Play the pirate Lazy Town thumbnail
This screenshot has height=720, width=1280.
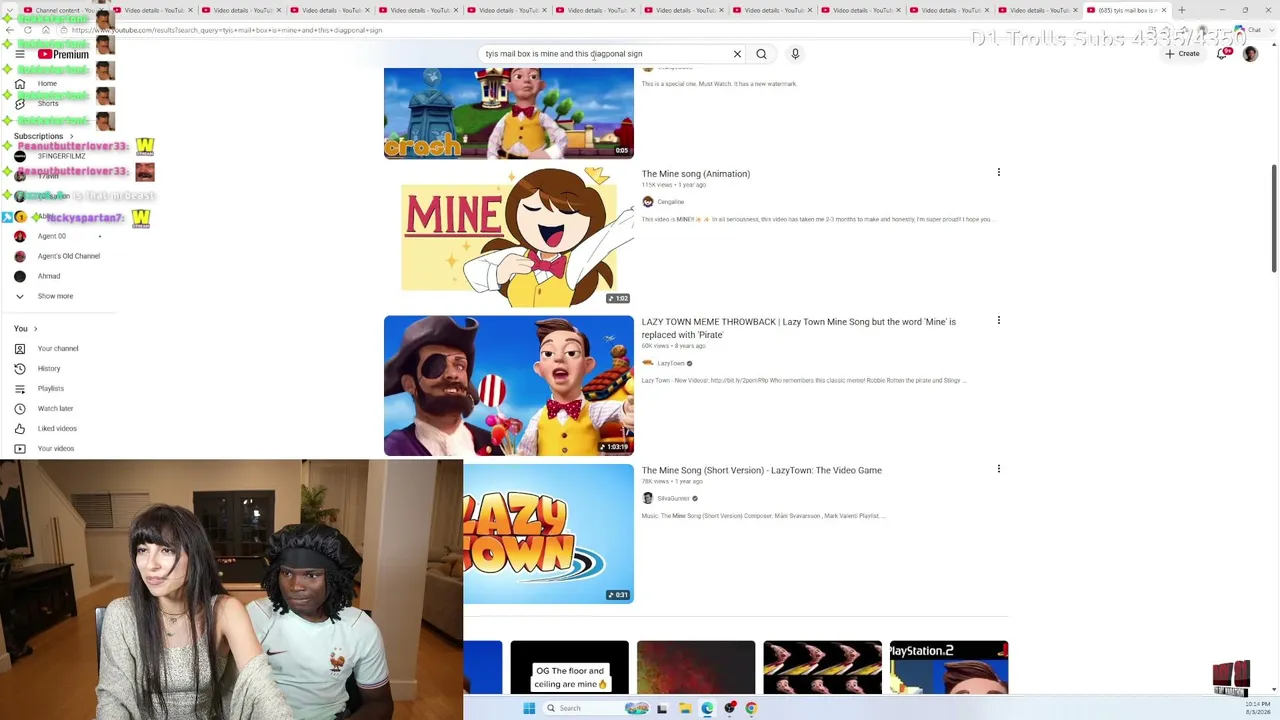(x=509, y=386)
